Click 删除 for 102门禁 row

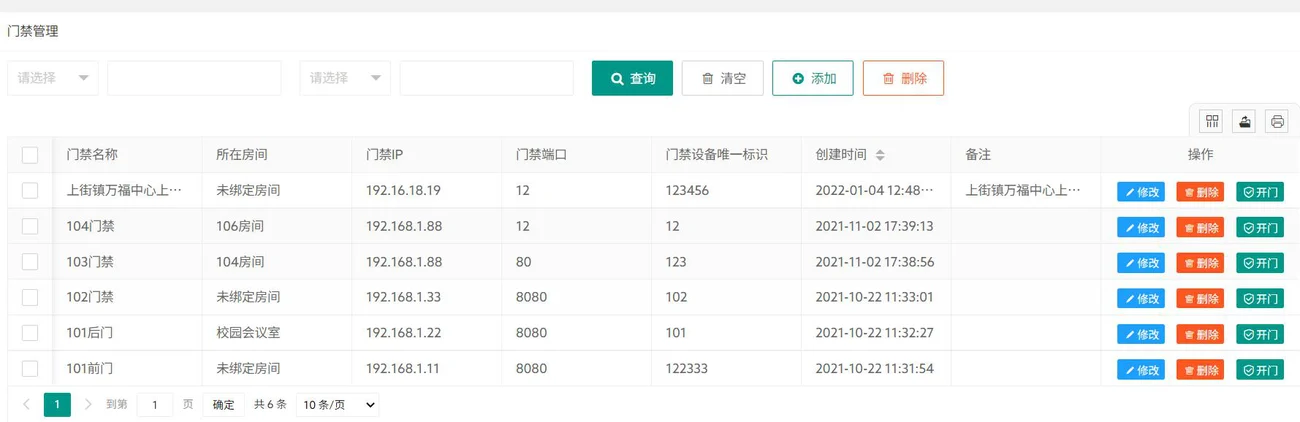pyautogui.click(x=1200, y=298)
